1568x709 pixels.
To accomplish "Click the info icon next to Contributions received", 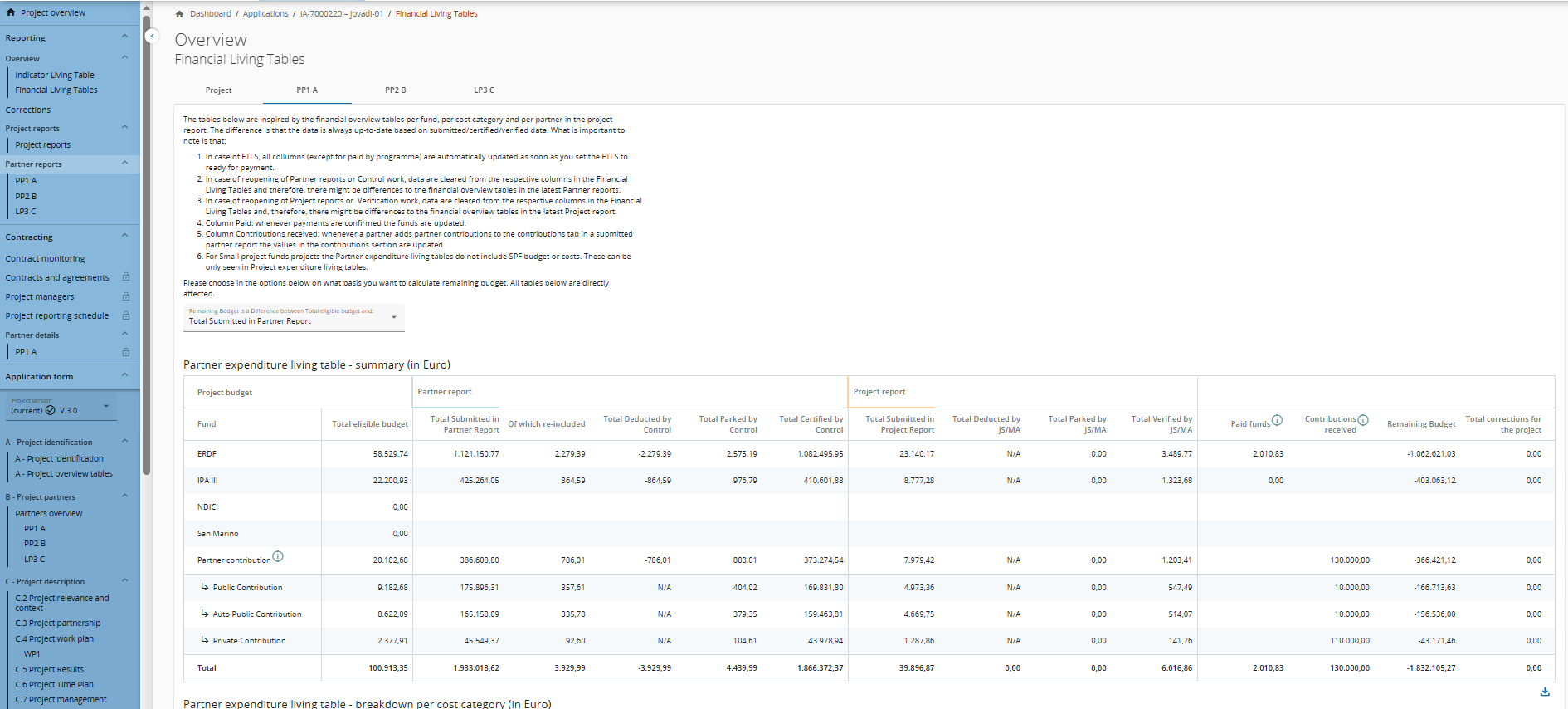I will (1363, 420).
